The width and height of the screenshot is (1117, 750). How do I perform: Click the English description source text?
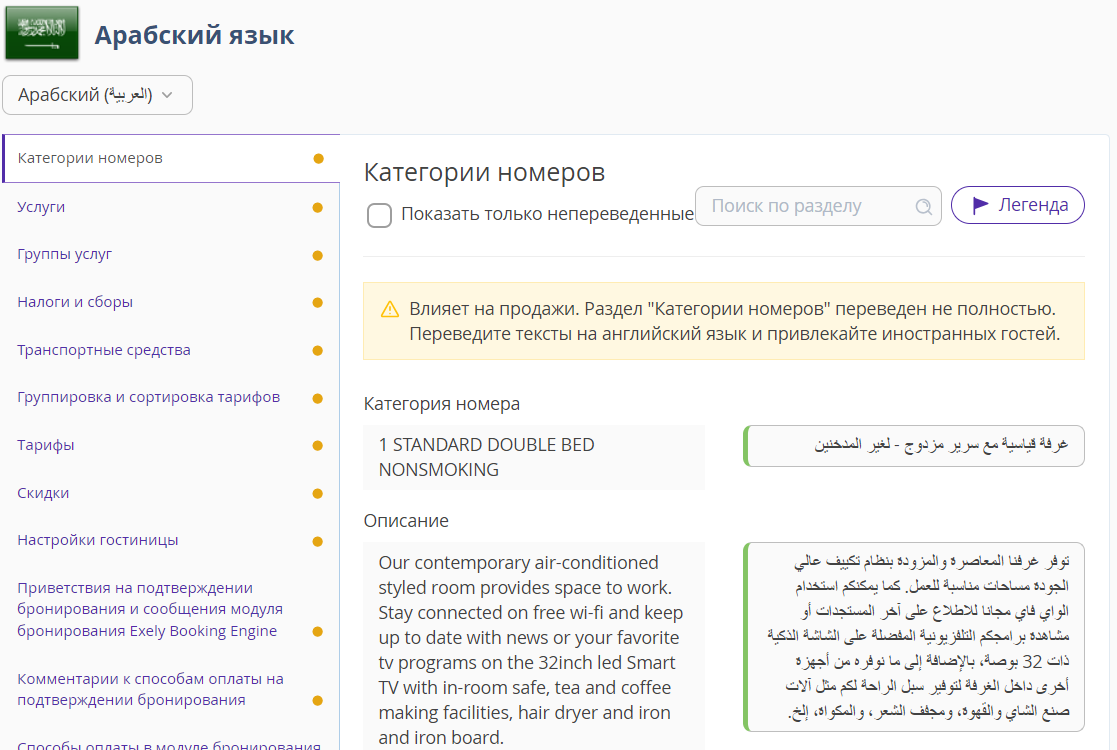pyautogui.click(x=531, y=650)
